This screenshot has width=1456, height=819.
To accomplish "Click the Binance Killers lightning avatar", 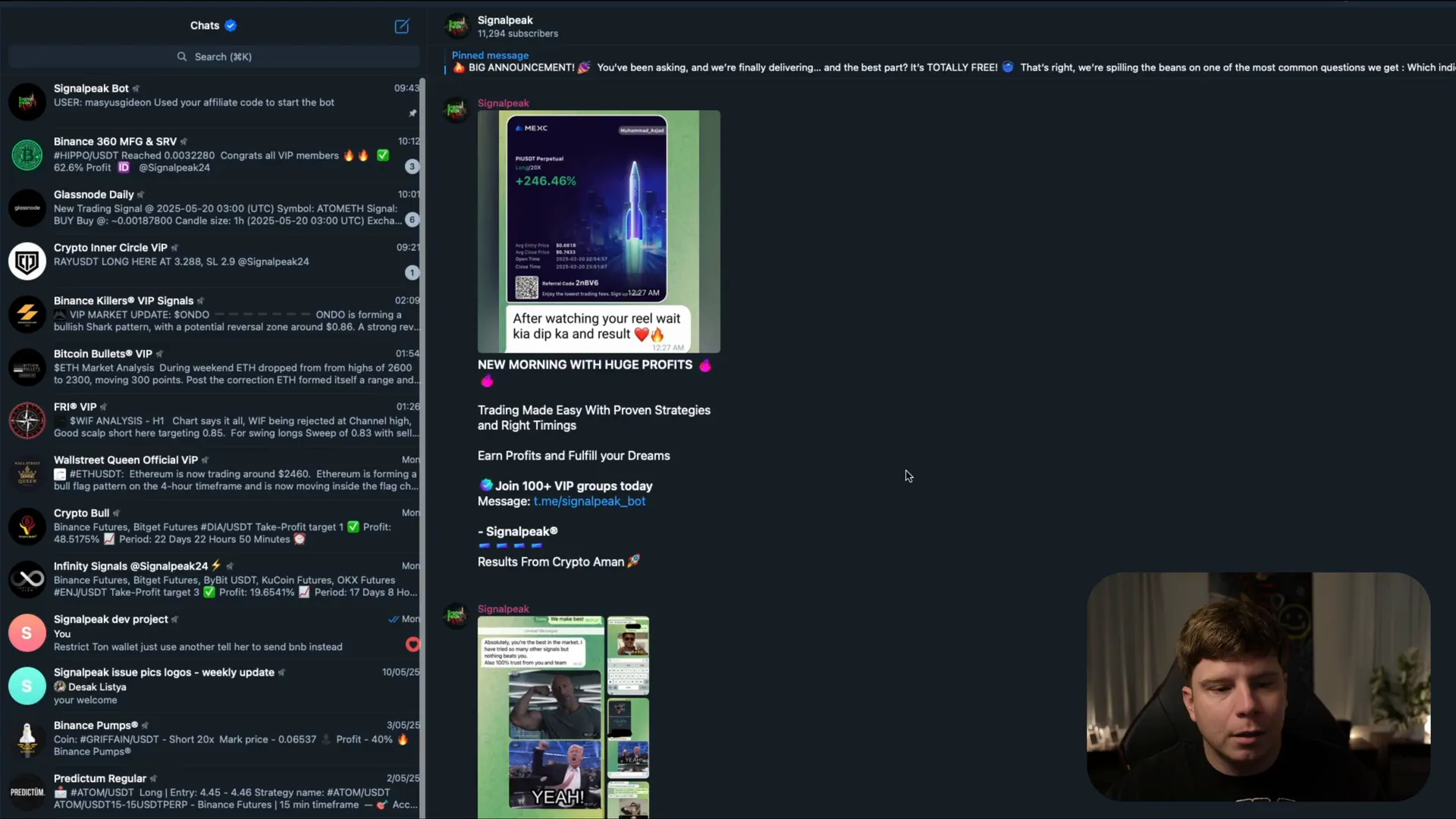I will (27, 314).
